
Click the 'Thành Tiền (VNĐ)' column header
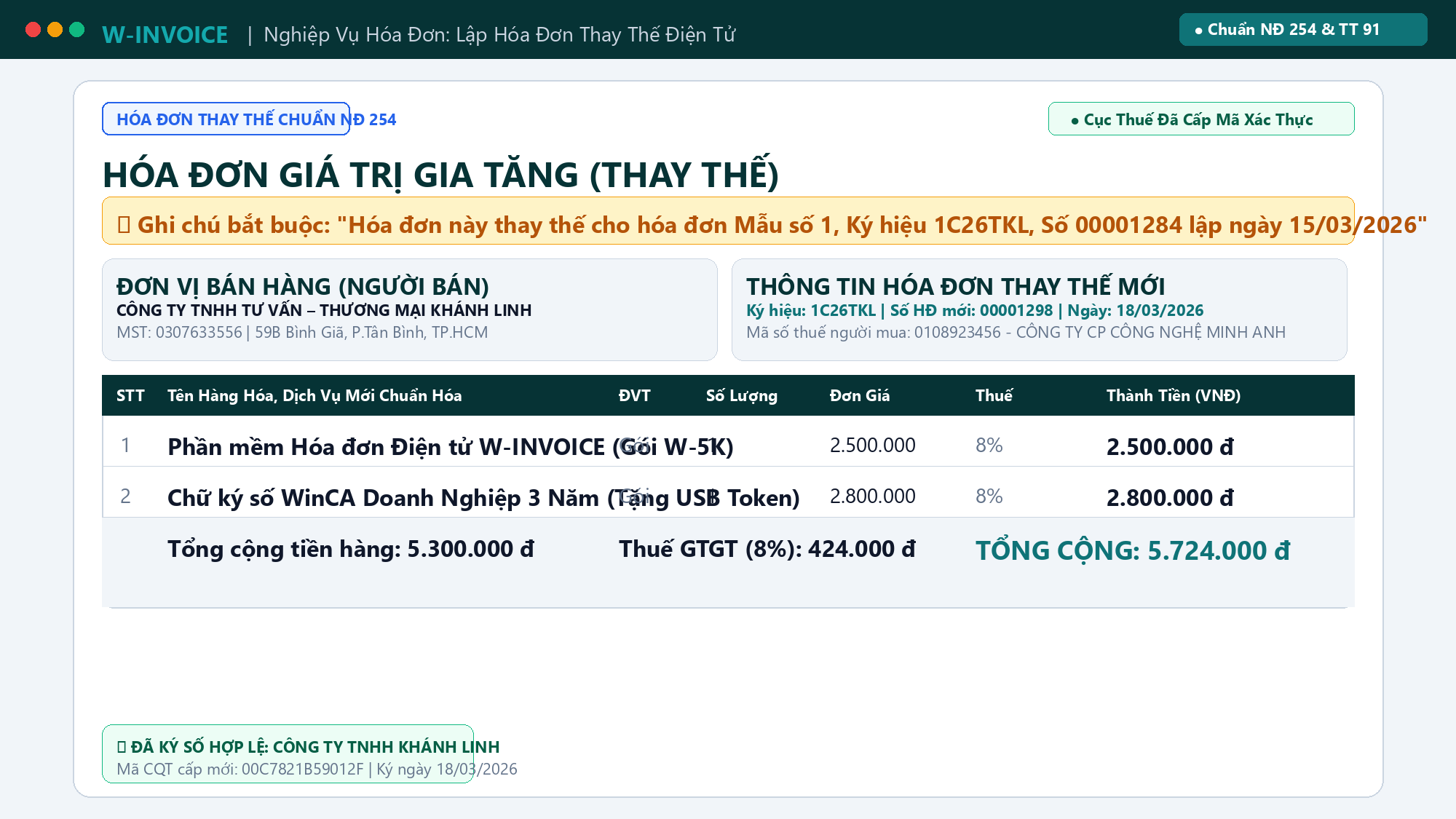click(1174, 395)
